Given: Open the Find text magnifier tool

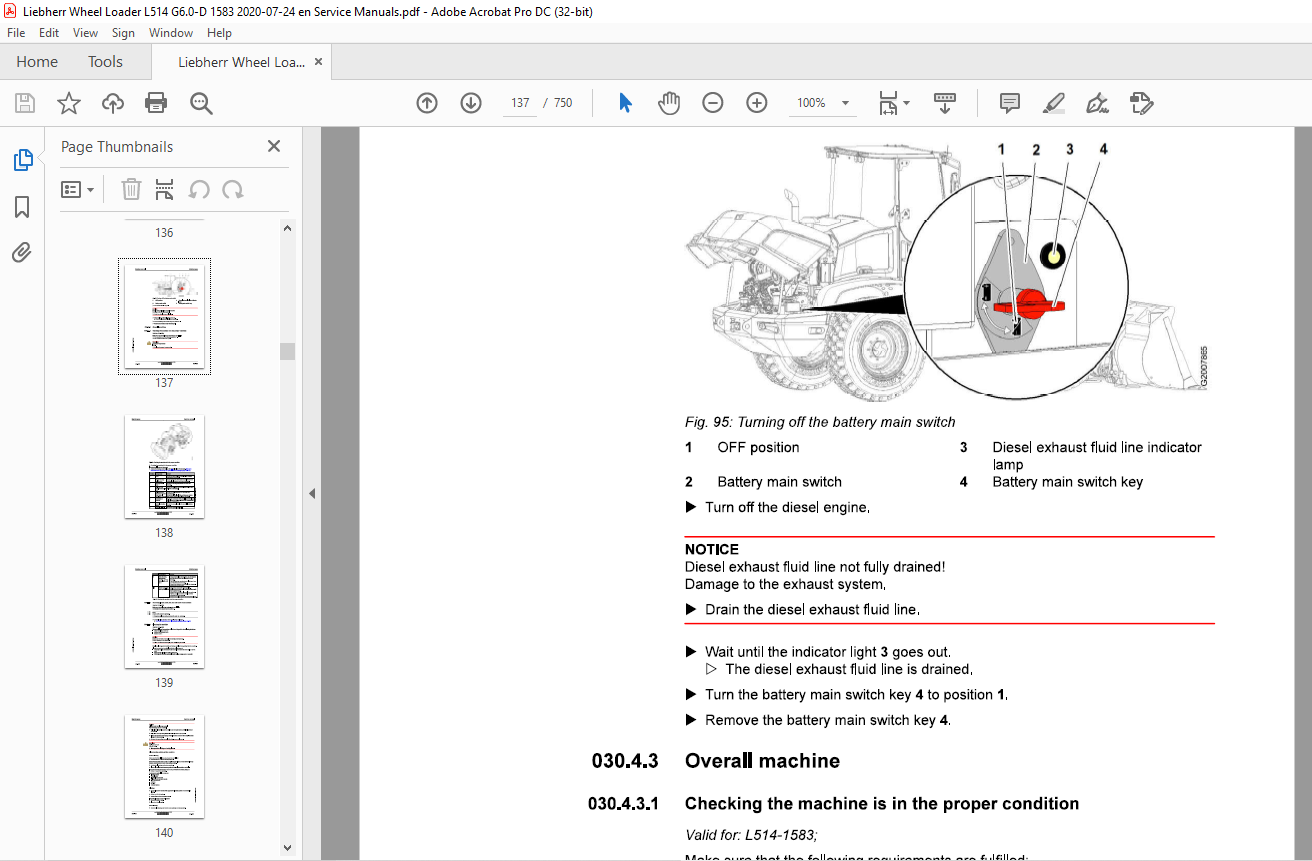Looking at the screenshot, I should pyautogui.click(x=201, y=103).
